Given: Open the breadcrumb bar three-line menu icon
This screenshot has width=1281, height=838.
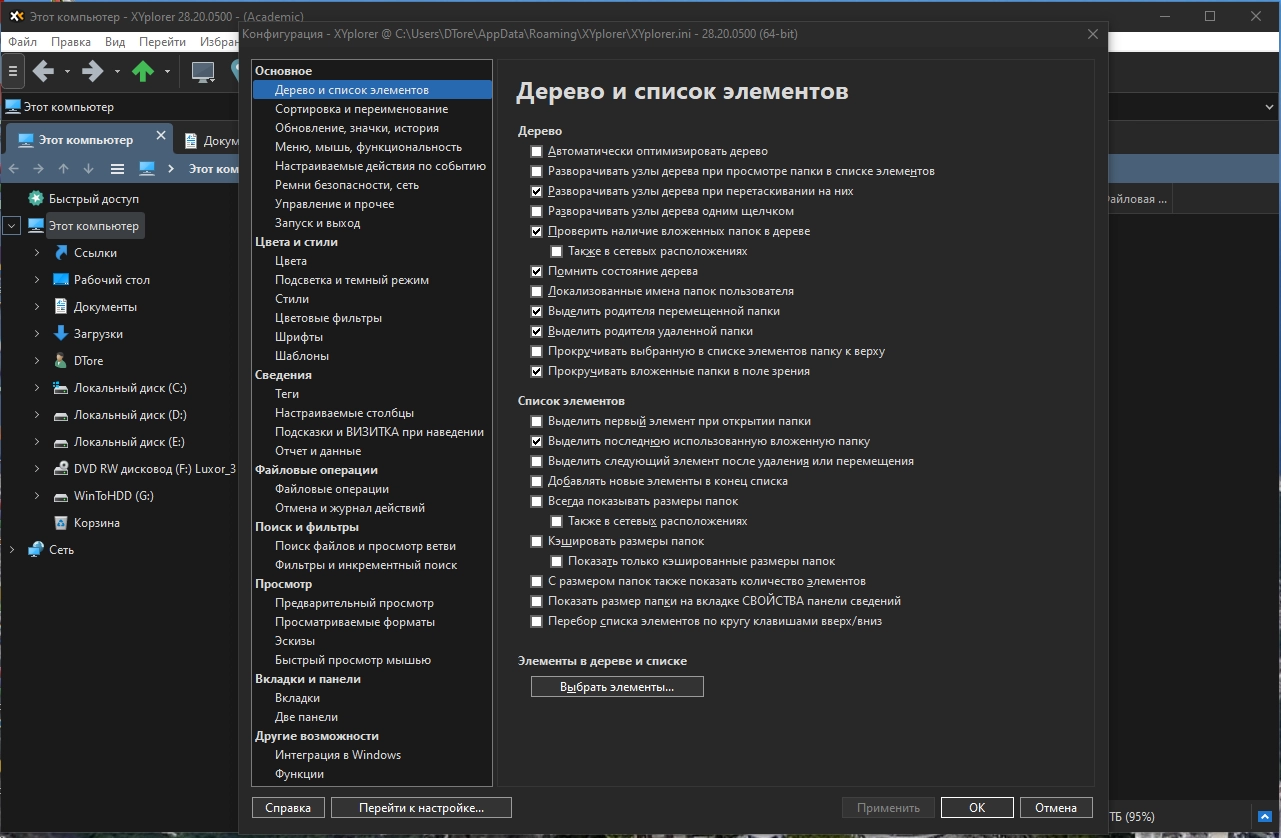Looking at the screenshot, I should pyautogui.click(x=117, y=169).
